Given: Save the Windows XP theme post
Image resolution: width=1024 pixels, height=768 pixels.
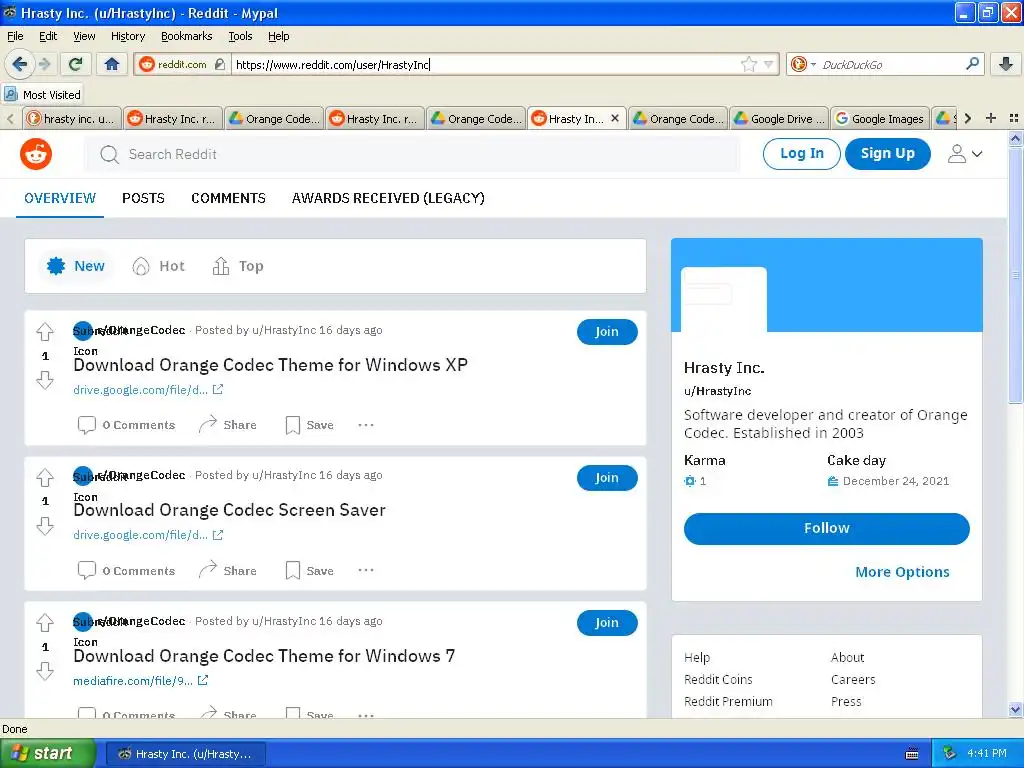Looking at the screenshot, I should click(310, 425).
